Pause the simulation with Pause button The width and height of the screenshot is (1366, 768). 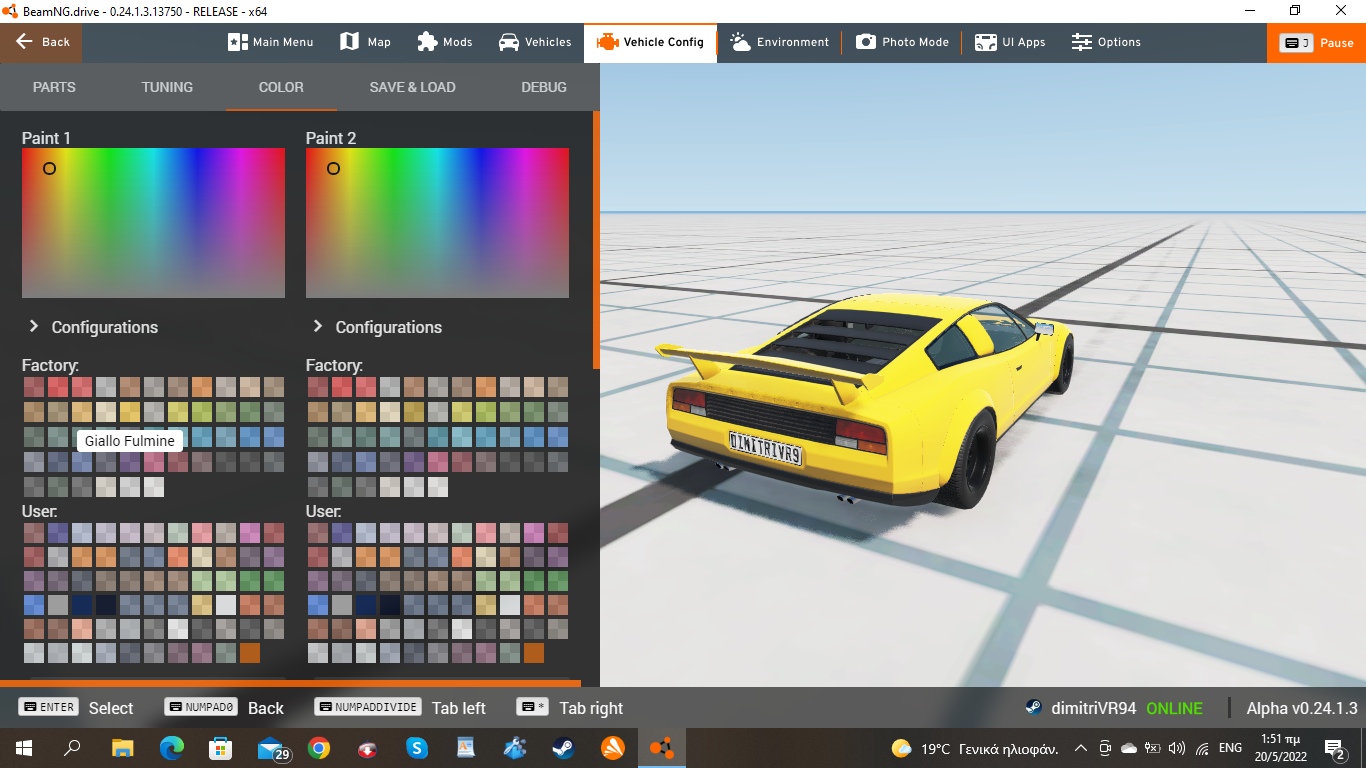coord(1316,42)
